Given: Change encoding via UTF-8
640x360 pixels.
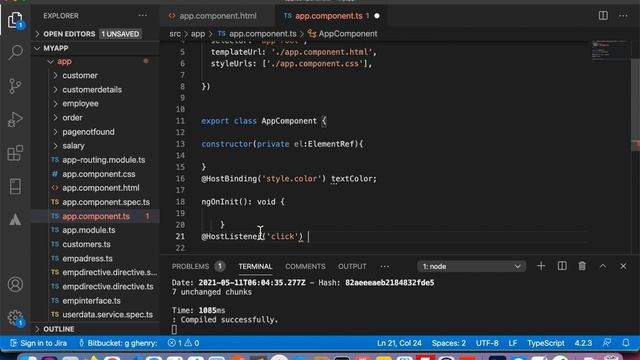Looking at the screenshot, I should [x=487, y=343].
